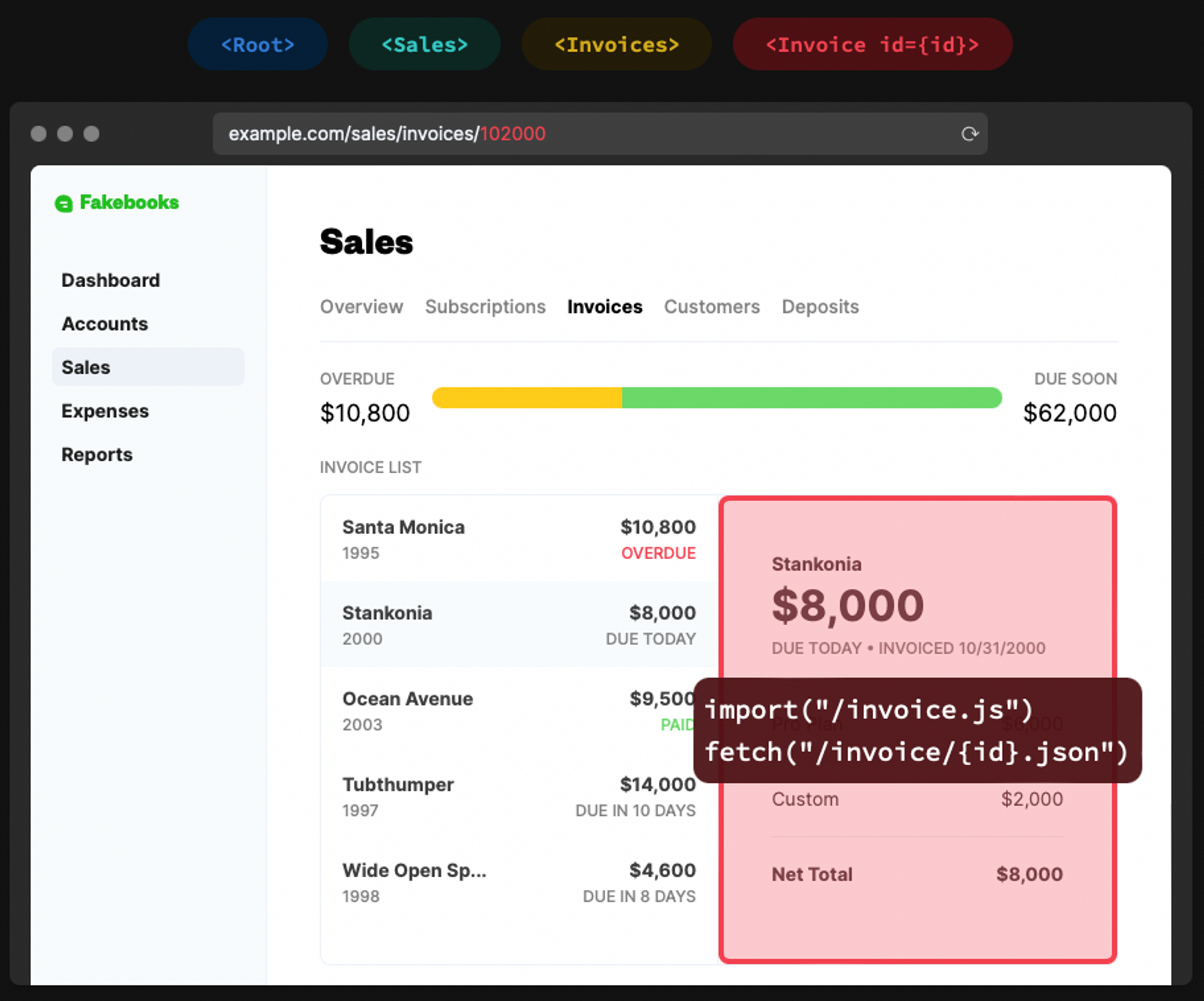The height and width of the screenshot is (1001, 1204).
Task: Click the Fakebooks logo icon
Action: coord(64,203)
